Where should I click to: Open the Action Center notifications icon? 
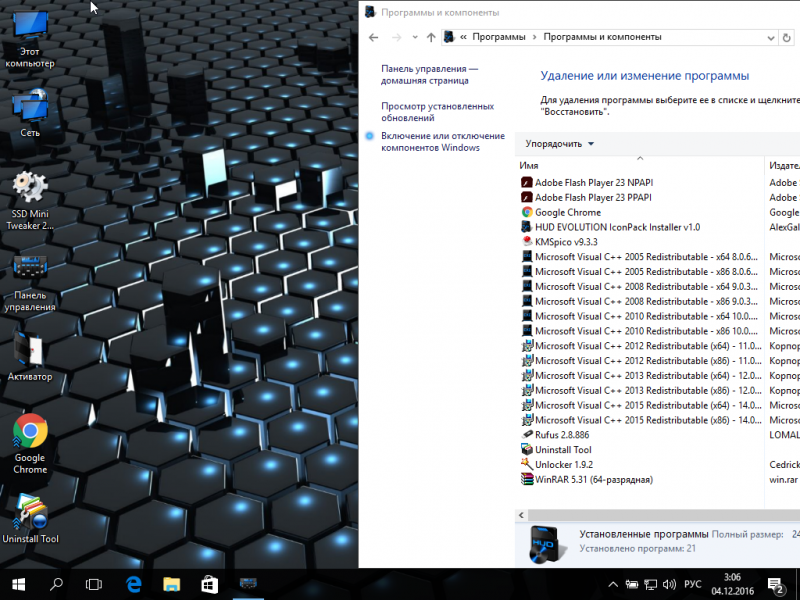tap(776, 585)
